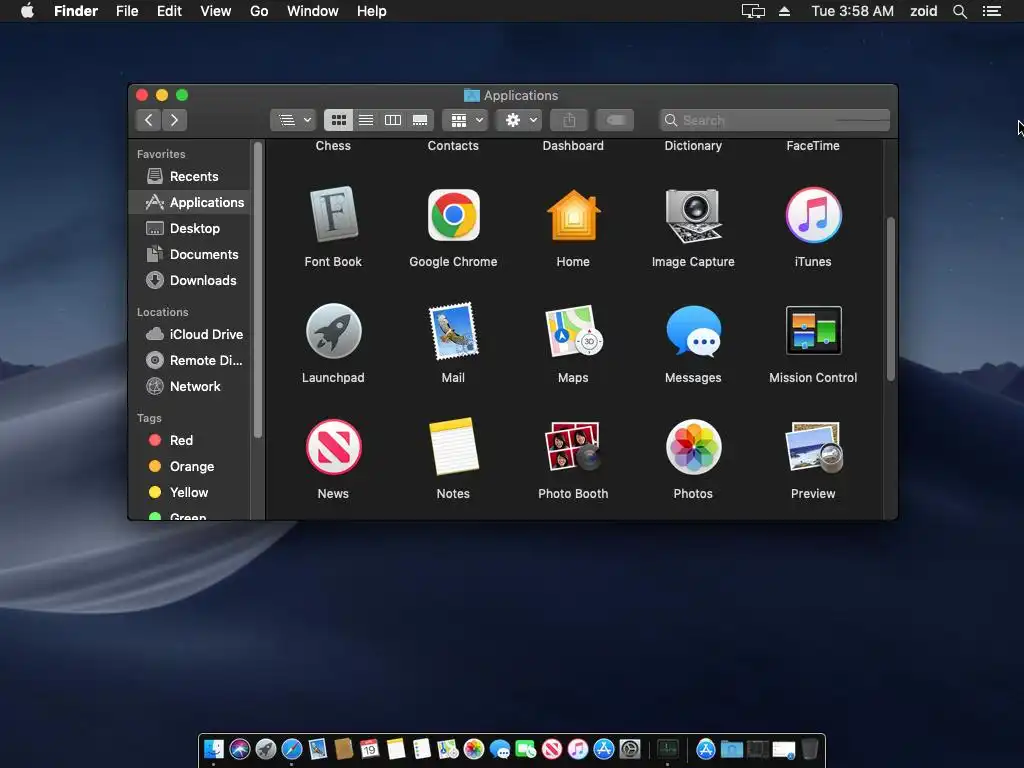This screenshot has height=768, width=1024.
Task: Go to Documents in the sidebar
Action: click(x=189, y=255)
